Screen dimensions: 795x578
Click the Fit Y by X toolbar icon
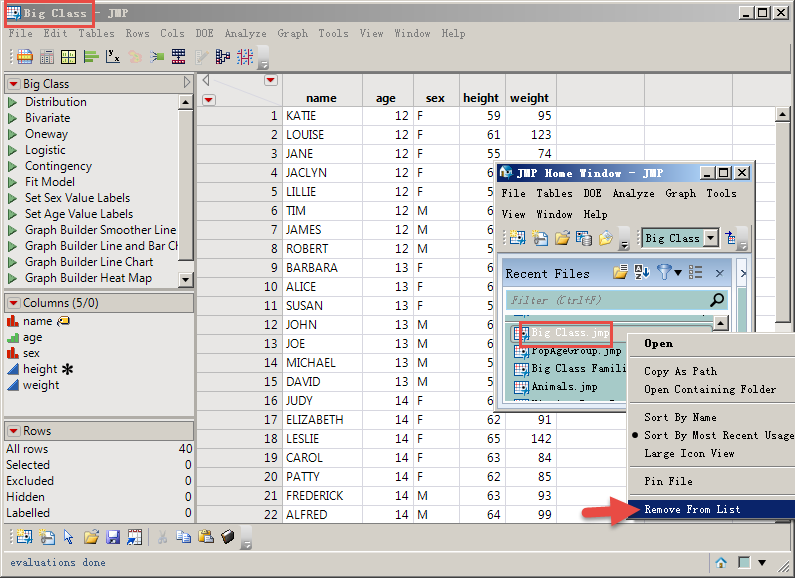tap(113, 57)
